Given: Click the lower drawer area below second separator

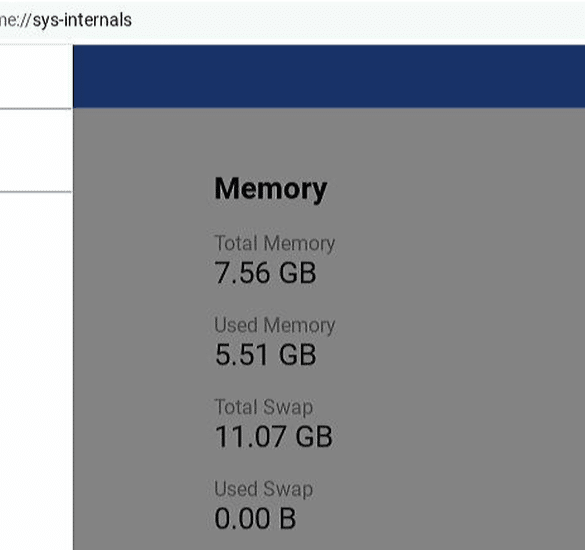Looking at the screenshot, I should [36, 371].
